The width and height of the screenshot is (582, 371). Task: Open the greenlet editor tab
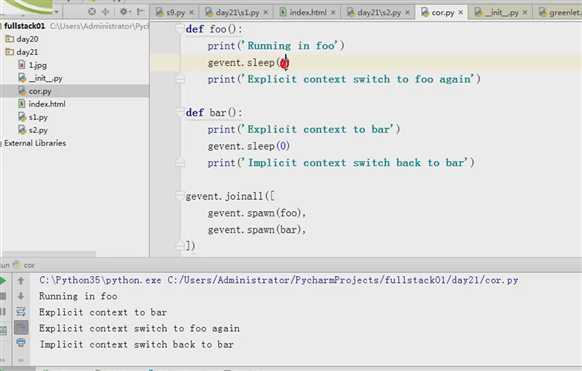pyautogui.click(x=560, y=13)
